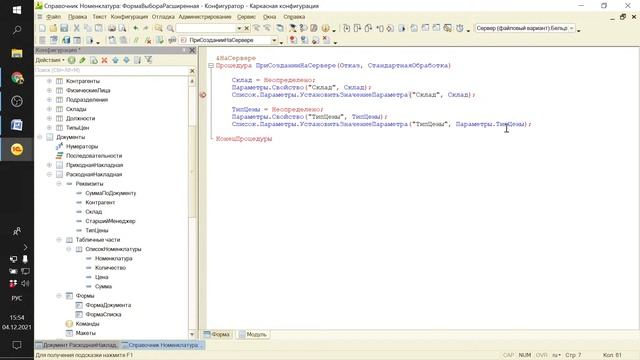The height and width of the screenshot is (360, 640).
Task: Expand the Контрагенты tree node
Action: pyautogui.click(x=49, y=81)
